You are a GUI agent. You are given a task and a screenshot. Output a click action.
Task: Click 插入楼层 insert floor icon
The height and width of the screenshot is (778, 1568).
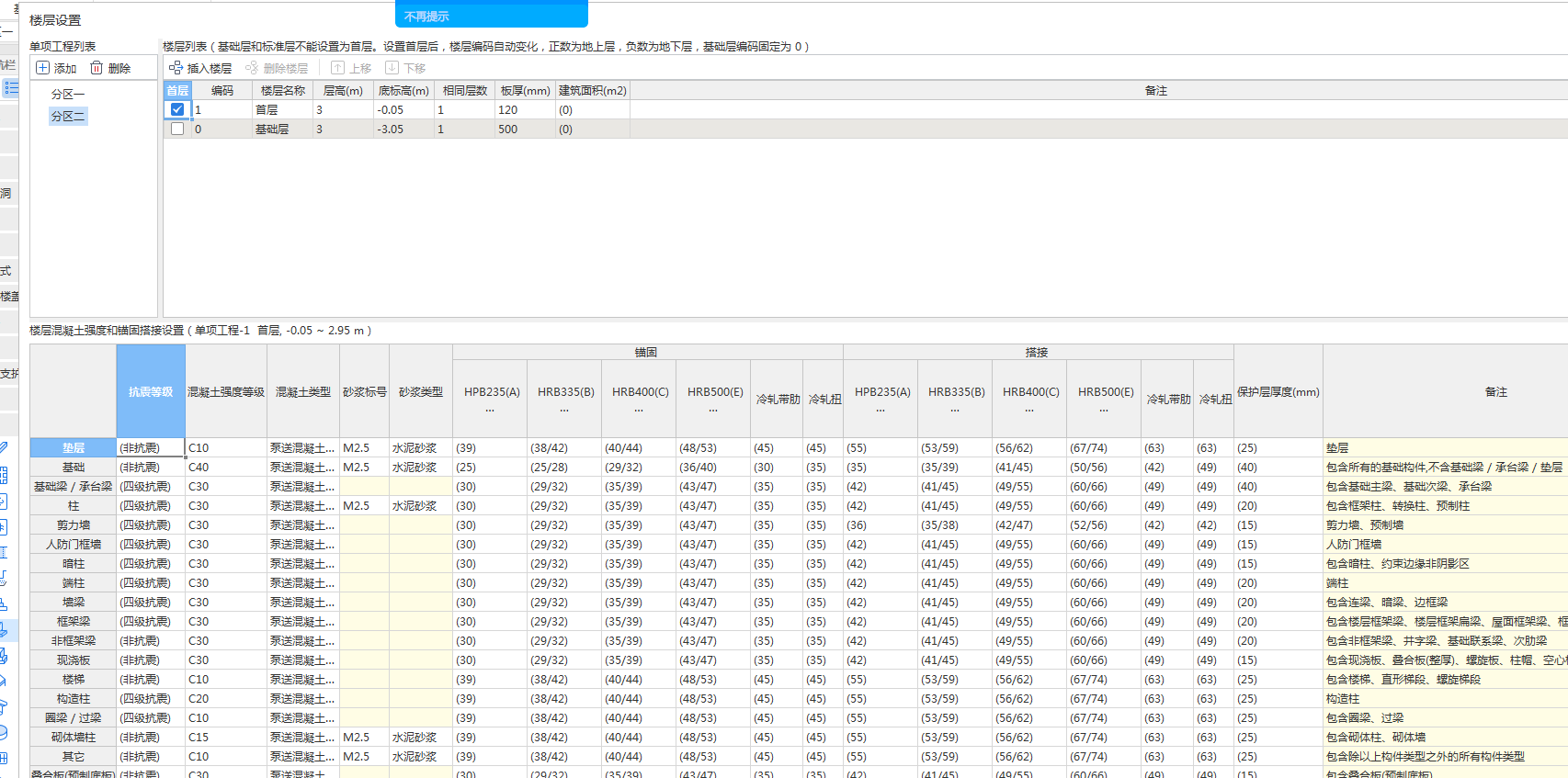pyautogui.click(x=176, y=68)
